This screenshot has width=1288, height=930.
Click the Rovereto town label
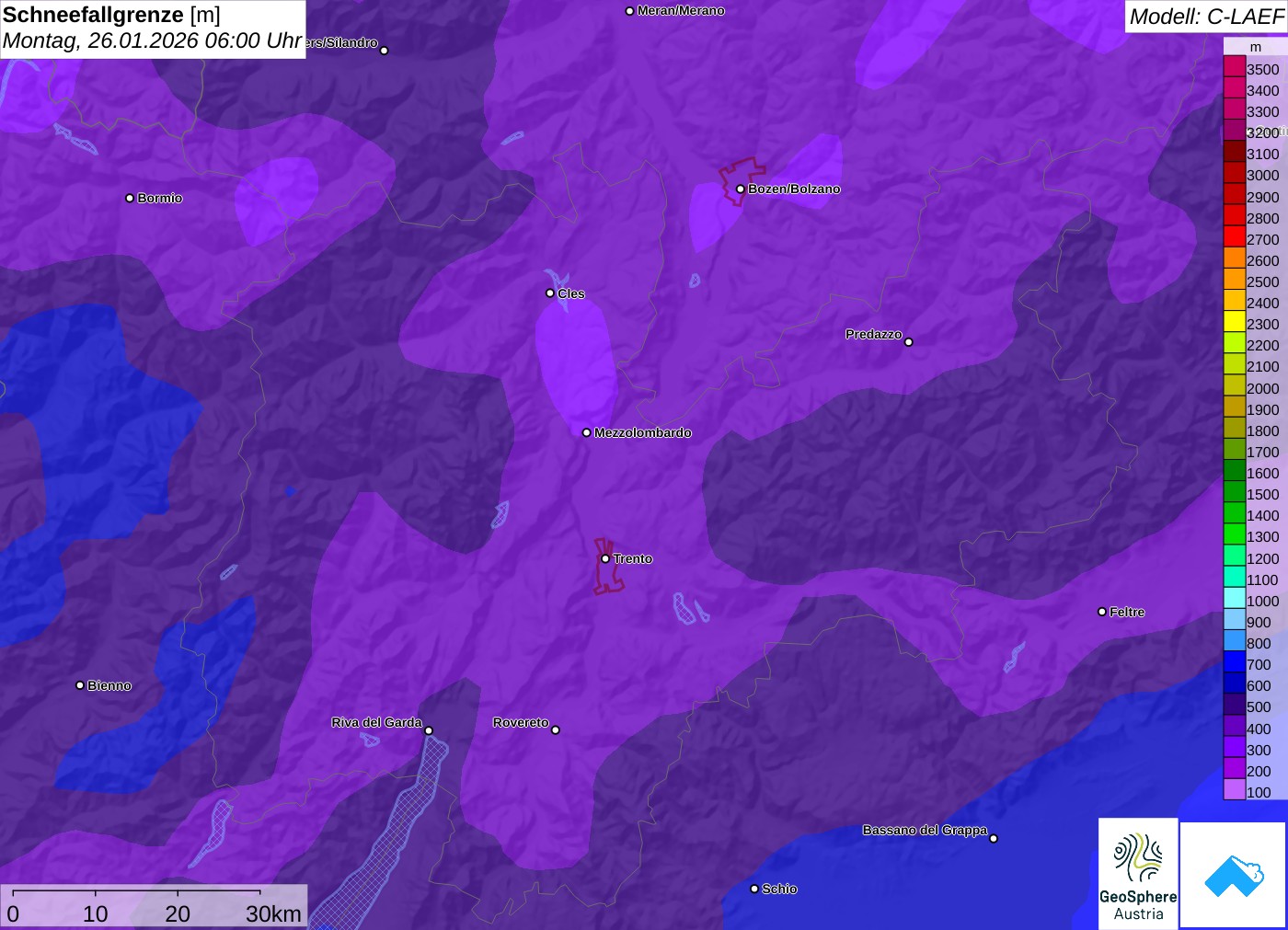(x=521, y=723)
